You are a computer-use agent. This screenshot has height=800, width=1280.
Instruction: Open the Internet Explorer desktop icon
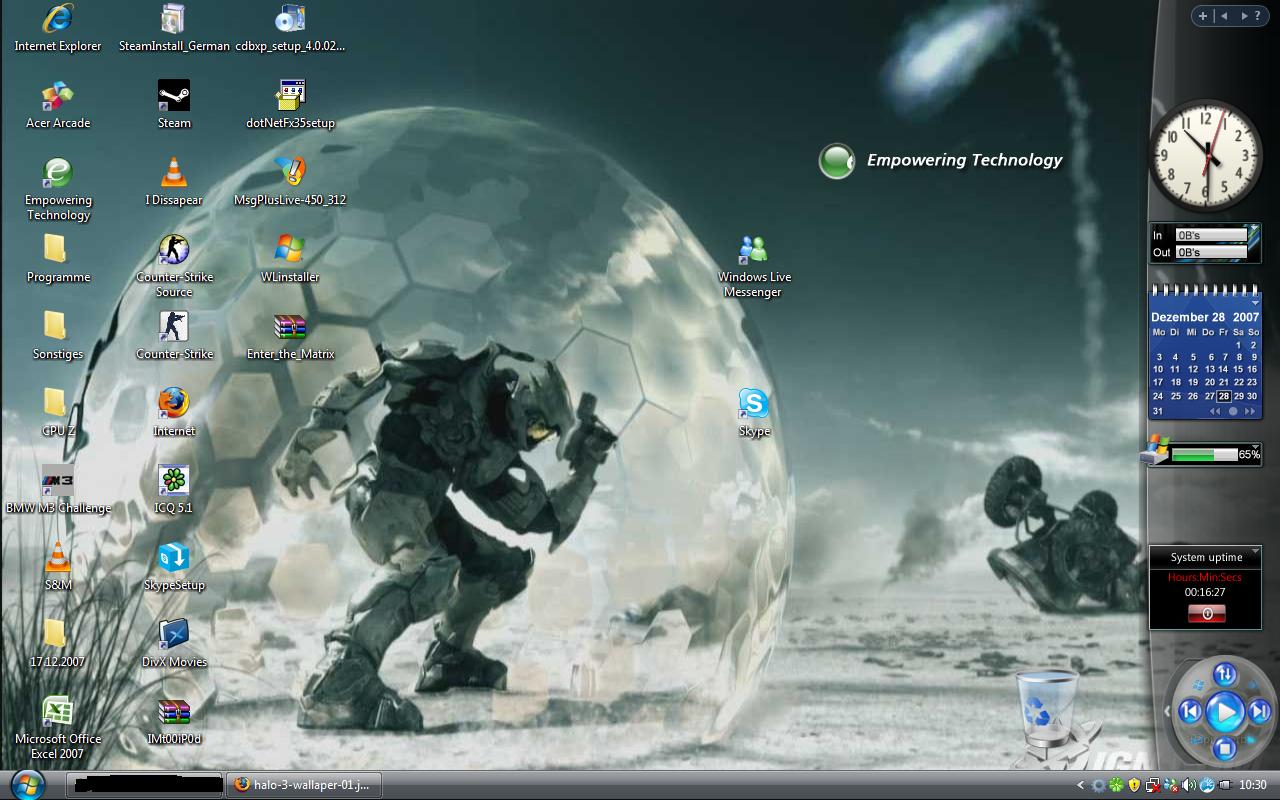57,28
